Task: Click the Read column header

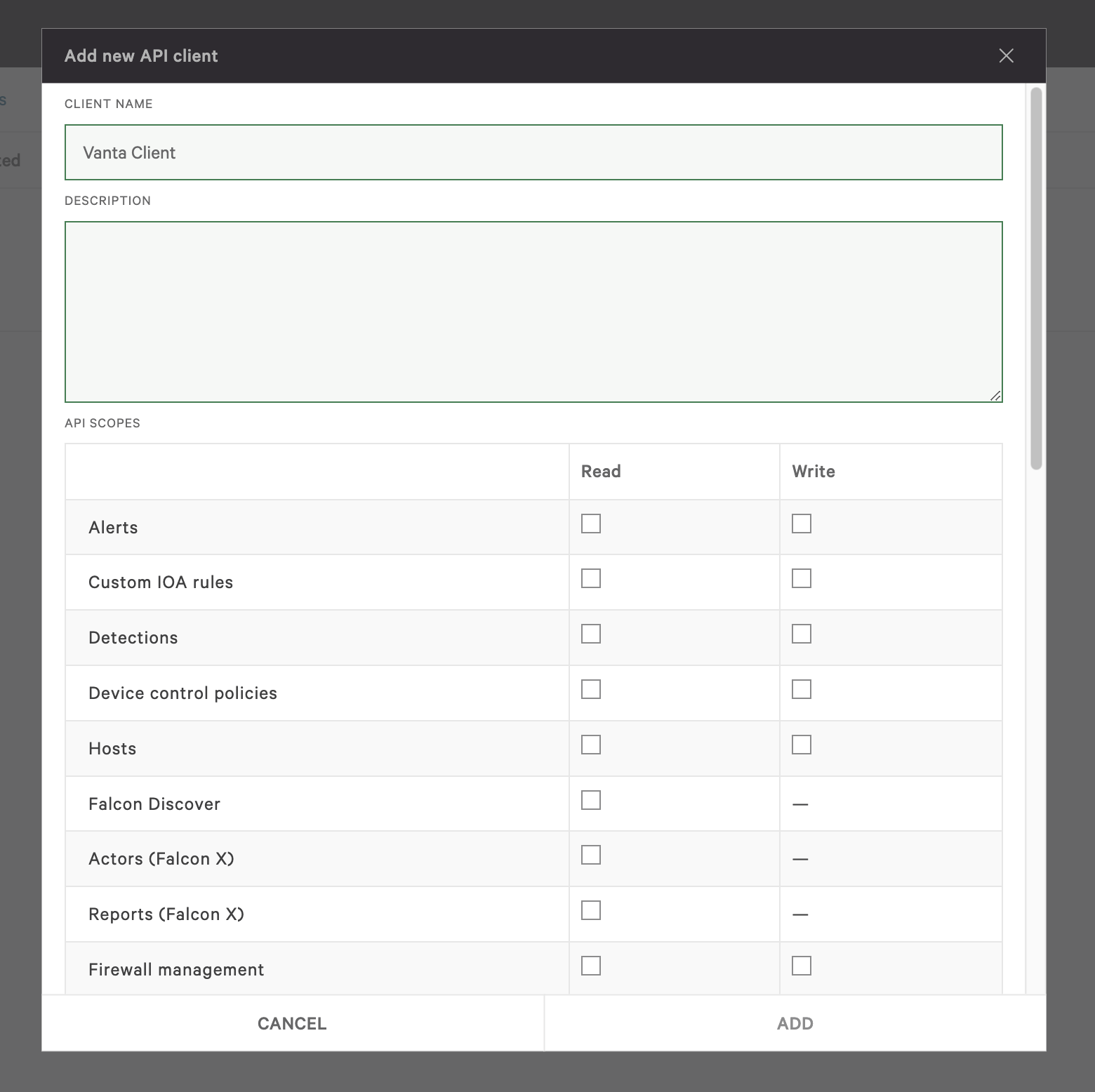Action: pos(601,472)
